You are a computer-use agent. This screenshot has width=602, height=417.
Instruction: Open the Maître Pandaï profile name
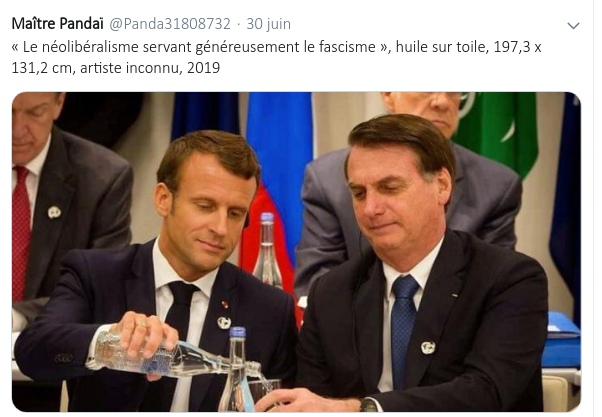pyautogui.click(x=58, y=24)
